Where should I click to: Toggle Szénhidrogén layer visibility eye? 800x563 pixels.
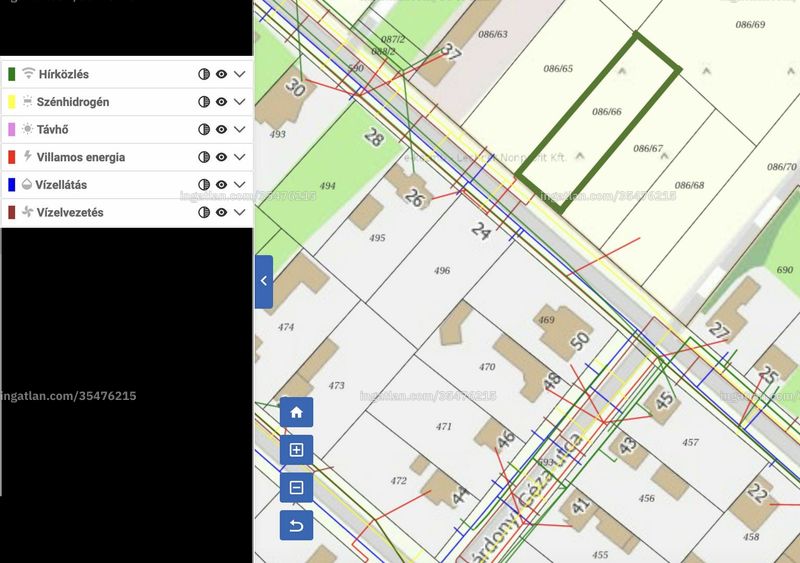[x=221, y=102]
